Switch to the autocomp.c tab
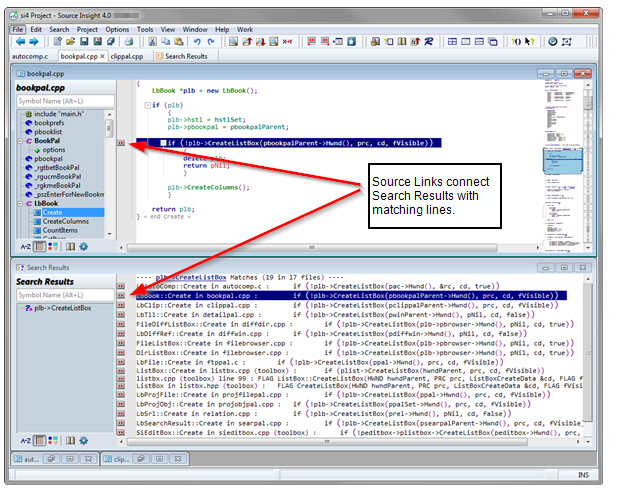Screen dimensions: 621x494 (30, 56)
